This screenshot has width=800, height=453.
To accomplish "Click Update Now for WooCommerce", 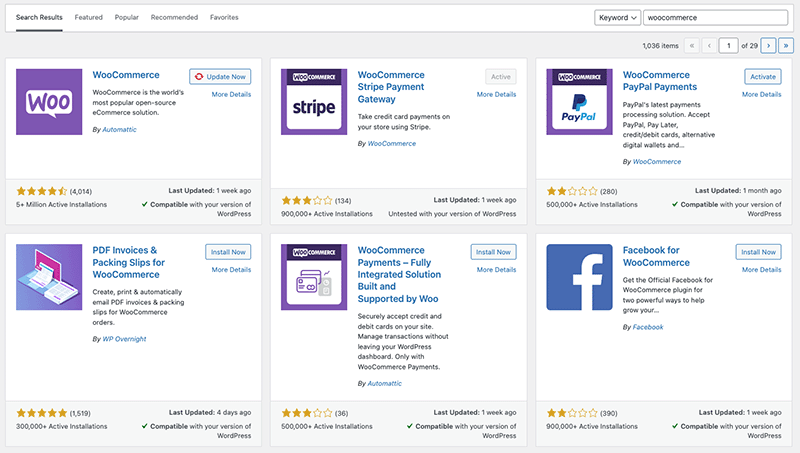I will [x=220, y=77].
